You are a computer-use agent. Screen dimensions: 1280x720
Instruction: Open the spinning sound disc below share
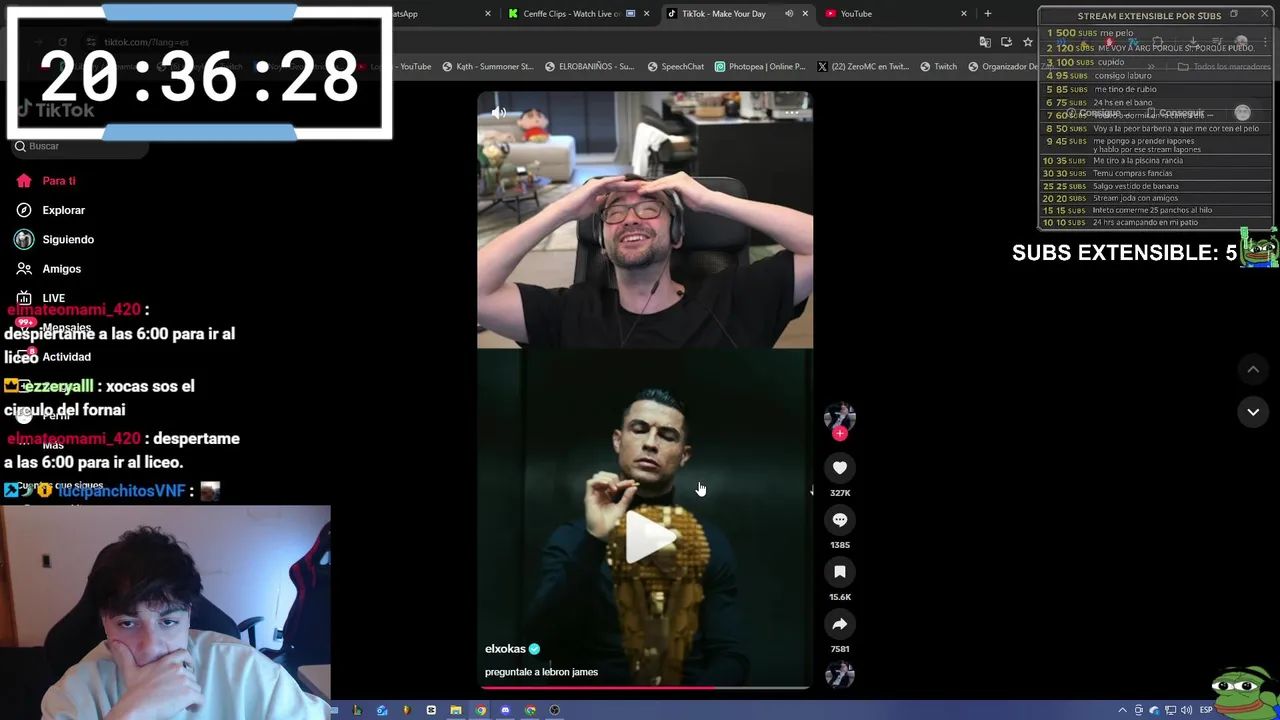[840, 676]
